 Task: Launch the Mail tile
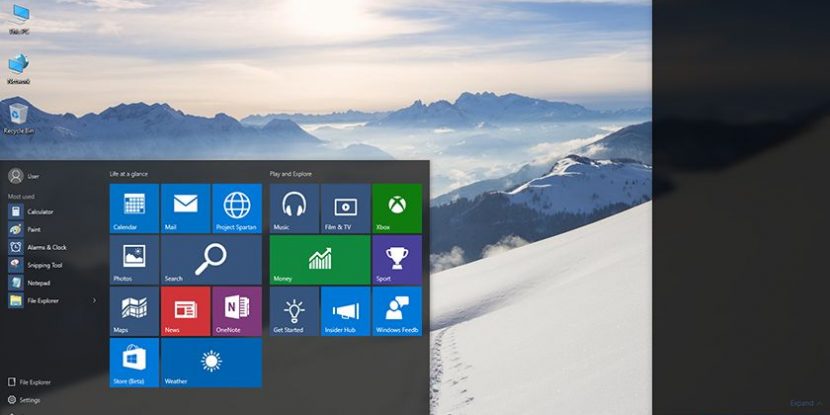point(185,208)
